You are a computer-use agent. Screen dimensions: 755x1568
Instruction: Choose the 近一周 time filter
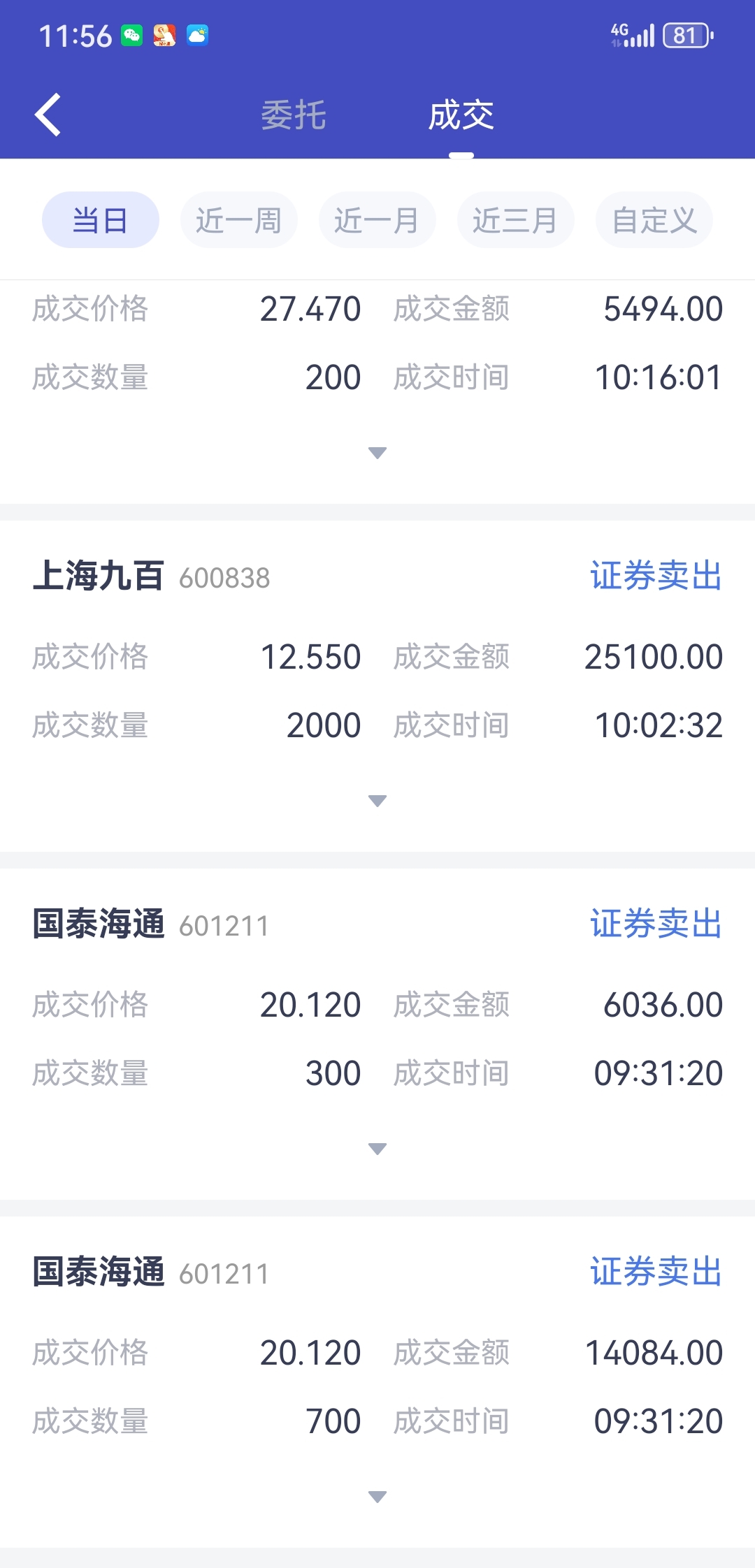[x=239, y=220]
